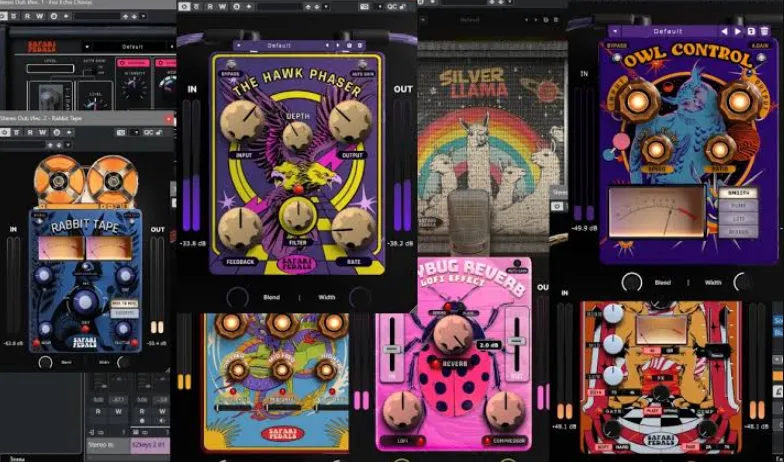Click the Feedback knob on Hawk Phaser
This screenshot has width=784, height=462.
[x=240, y=228]
